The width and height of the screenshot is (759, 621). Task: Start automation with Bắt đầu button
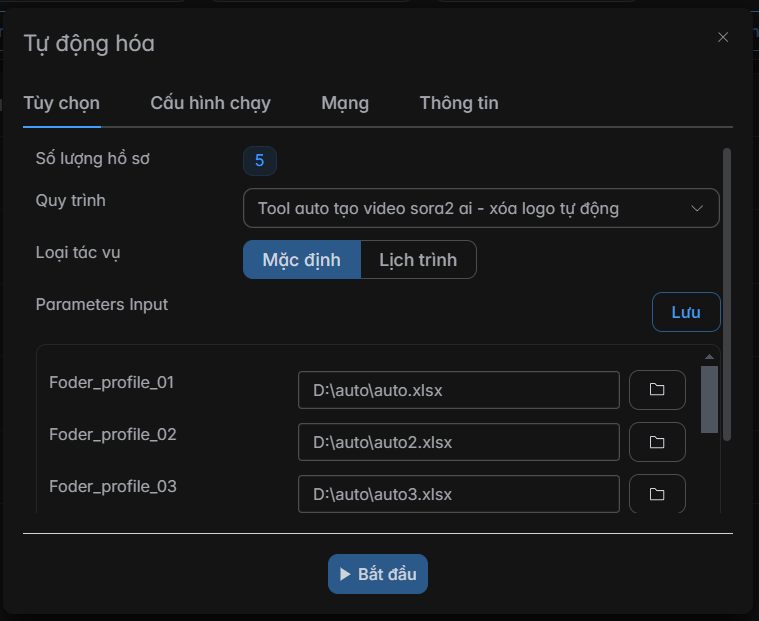coord(378,574)
